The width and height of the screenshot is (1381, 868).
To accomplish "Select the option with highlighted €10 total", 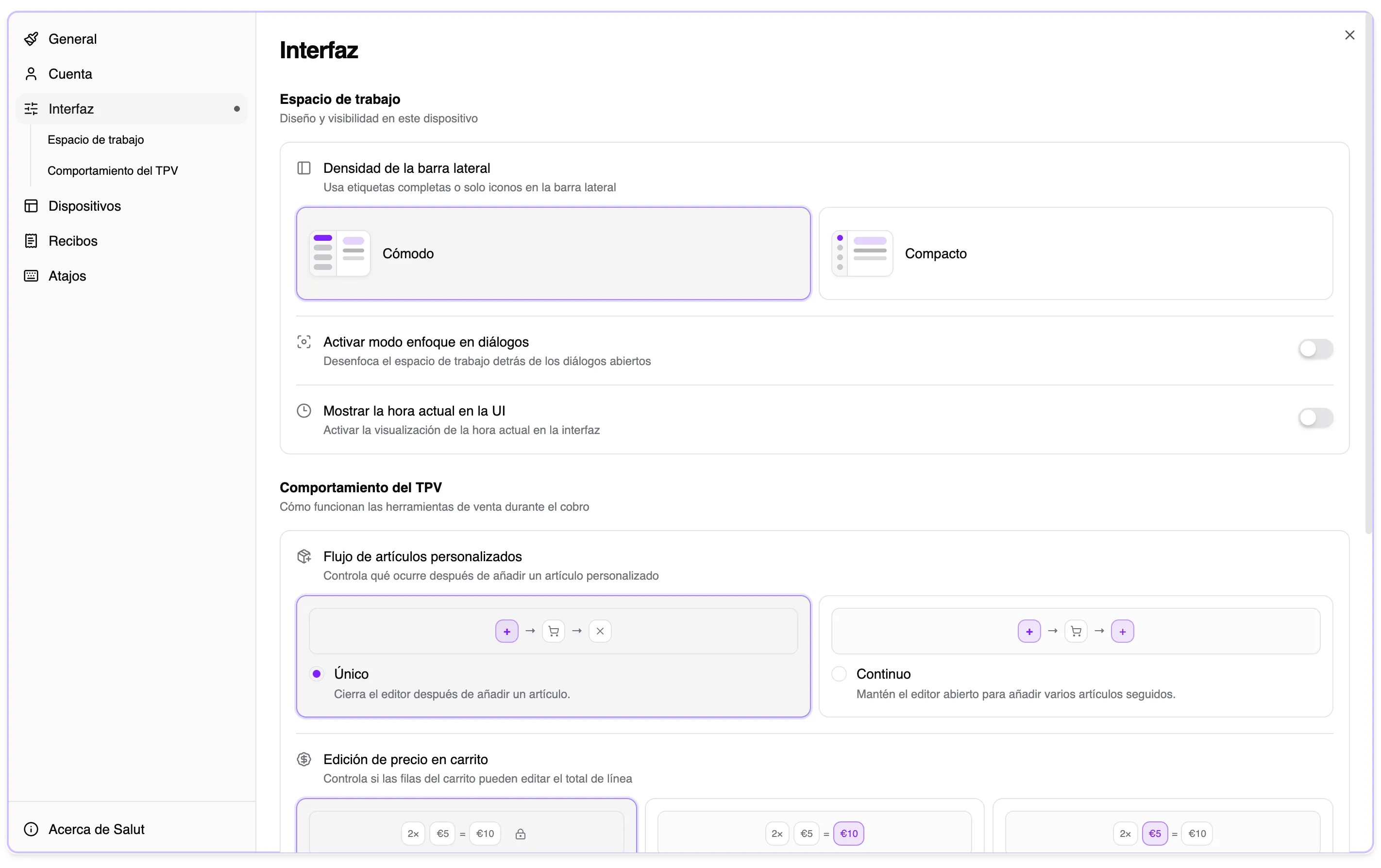I will pyautogui.click(x=814, y=826).
